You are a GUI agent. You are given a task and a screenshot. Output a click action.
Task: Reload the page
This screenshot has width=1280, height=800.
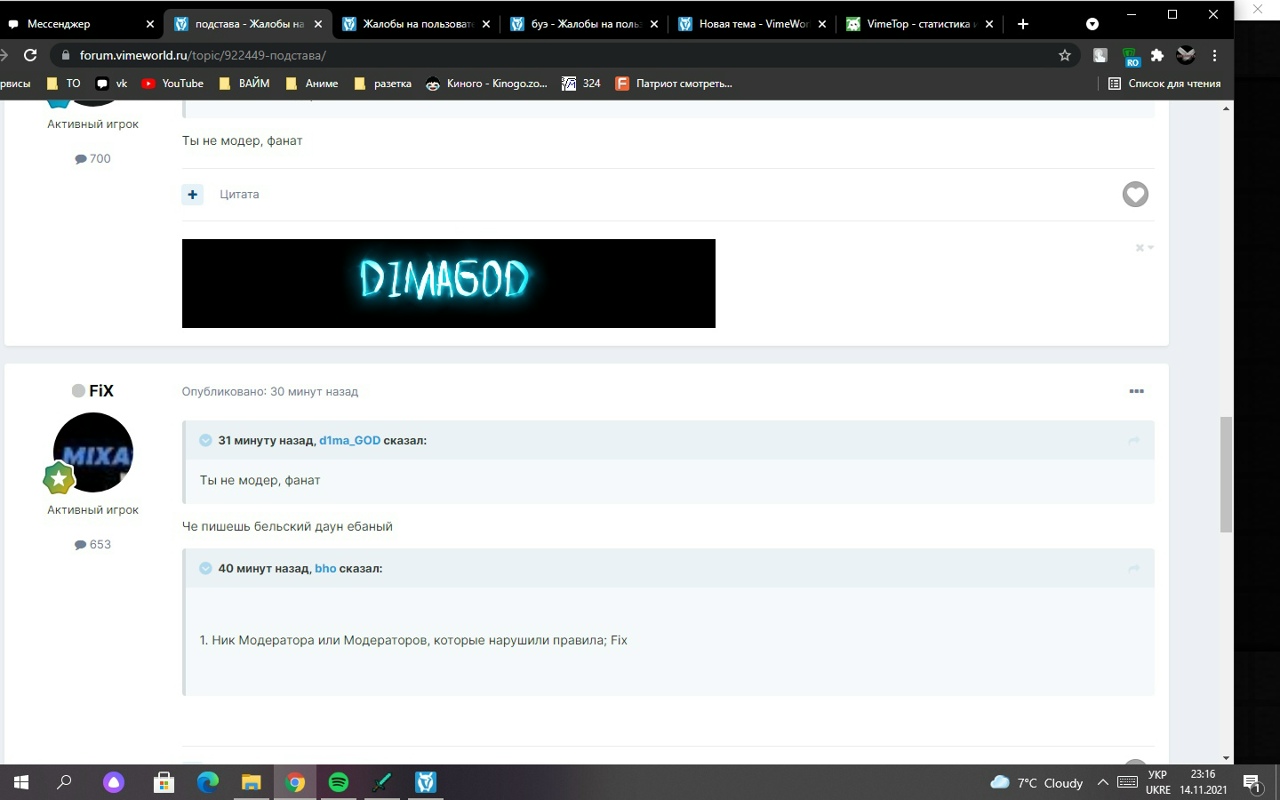pyautogui.click(x=30, y=55)
